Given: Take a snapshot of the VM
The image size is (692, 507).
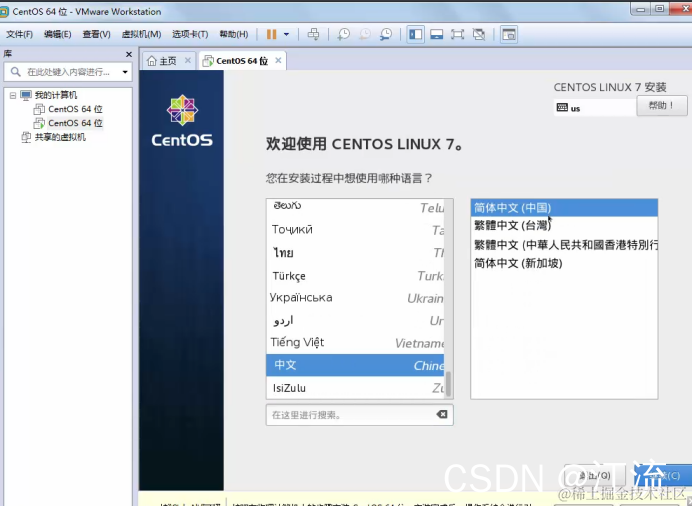Looking at the screenshot, I should (x=343, y=34).
